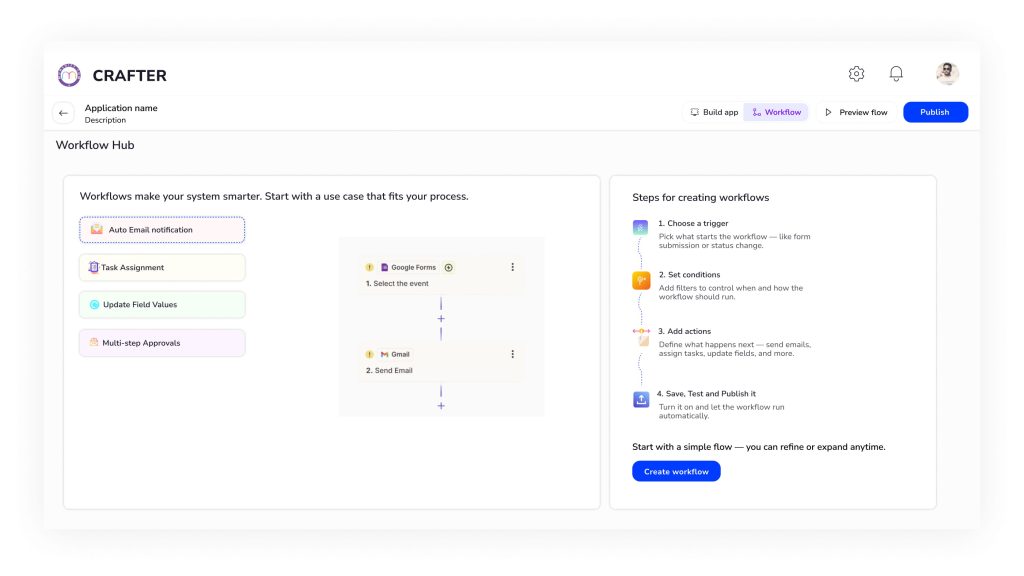Publish the application
The image size is (1024, 576).
(935, 112)
